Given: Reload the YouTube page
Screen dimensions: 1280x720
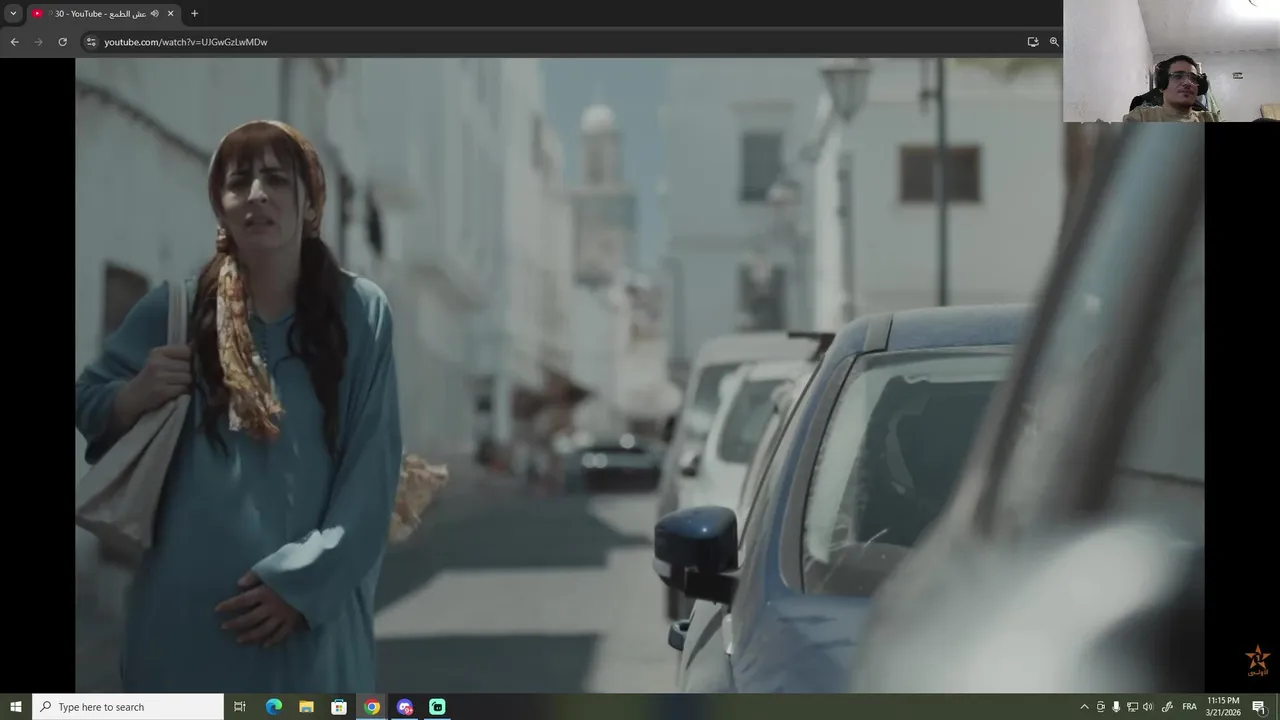Looking at the screenshot, I should tap(62, 42).
